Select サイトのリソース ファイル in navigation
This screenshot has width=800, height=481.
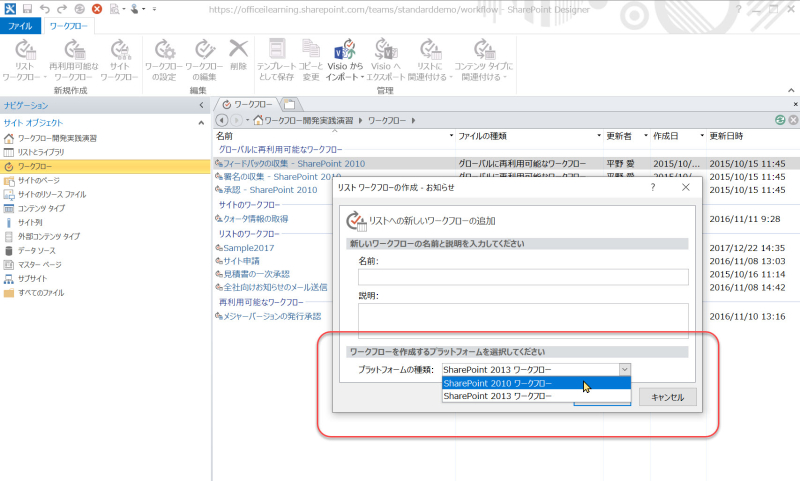point(52,194)
